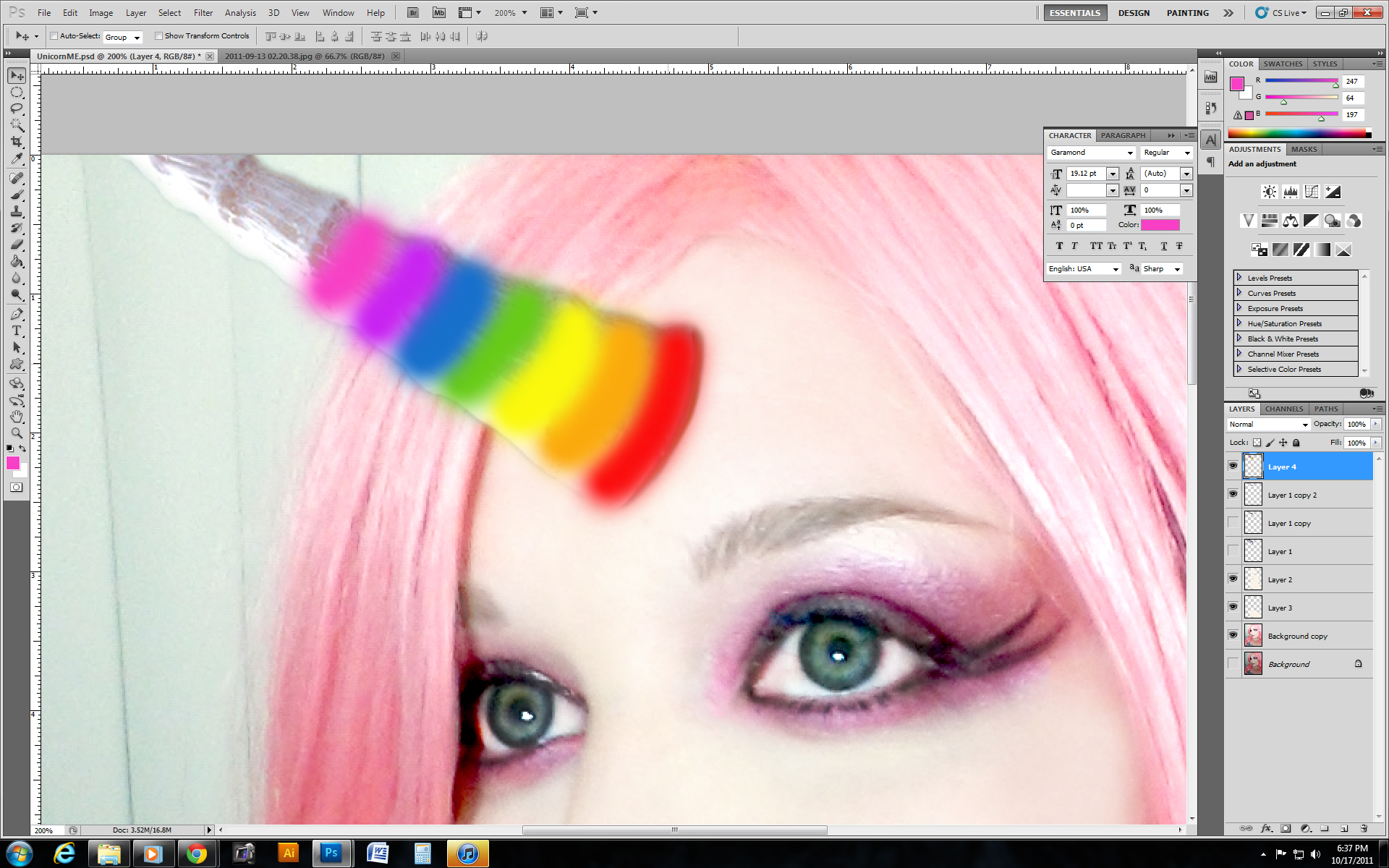Viewport: 1389px width, 868px height.
Task: Select the Dodge tool
Action: tap(17, 294)
